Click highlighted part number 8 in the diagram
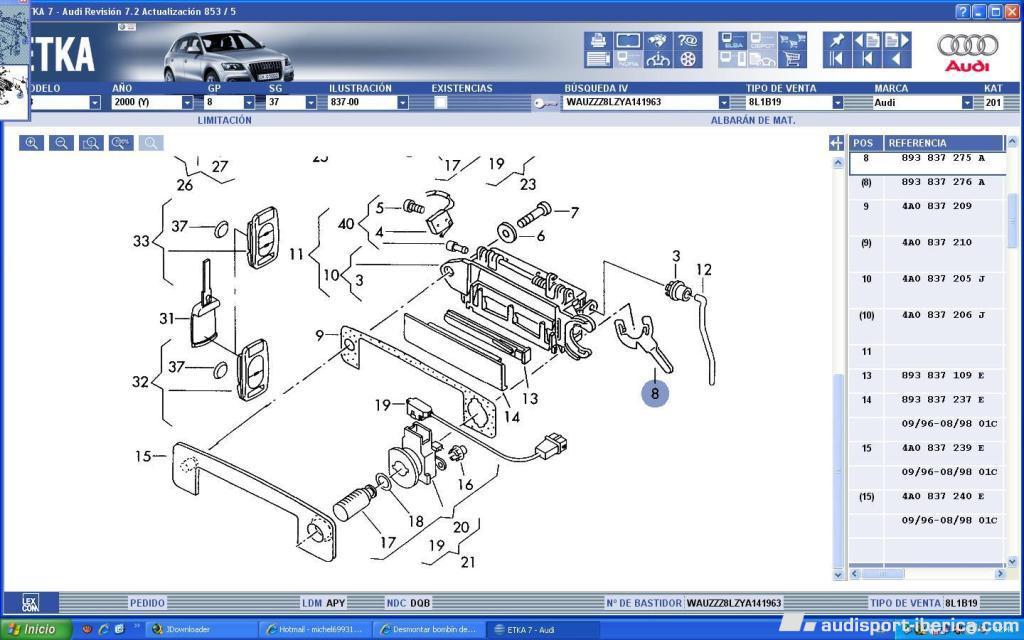 (655, 393)
